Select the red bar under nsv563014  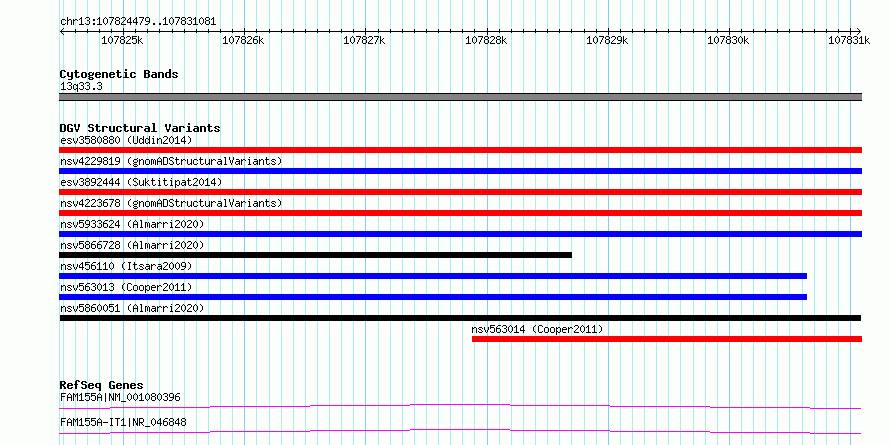pos(667,339)
